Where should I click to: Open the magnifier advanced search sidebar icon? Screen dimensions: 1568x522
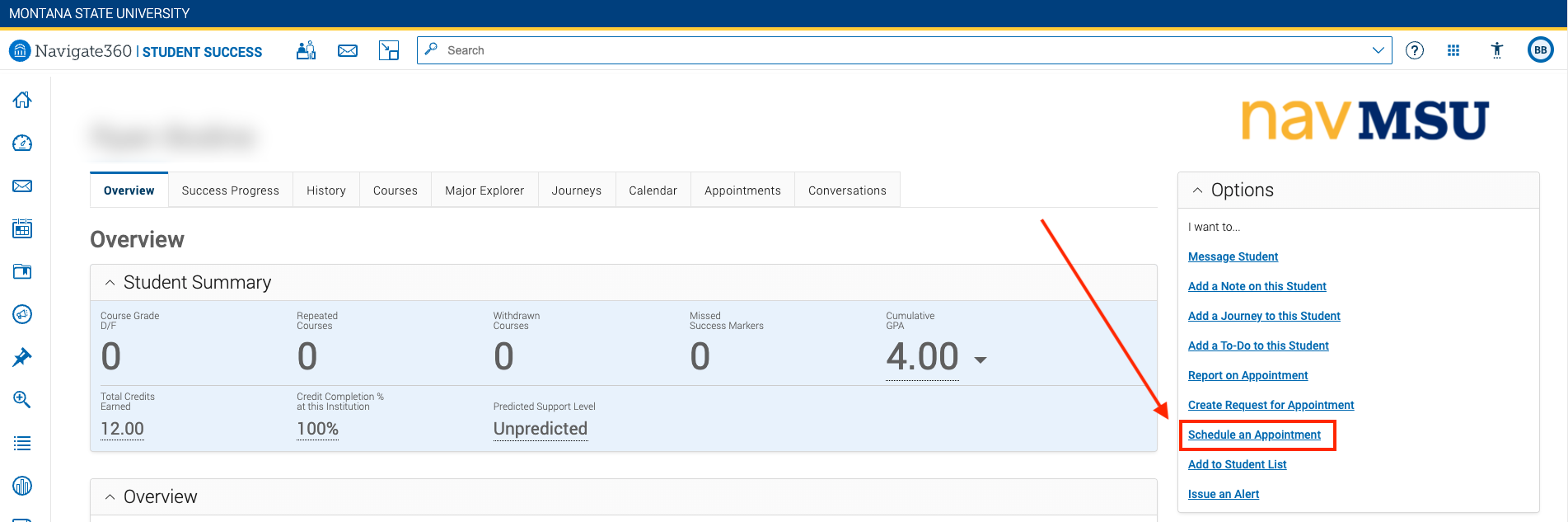(22, 400)
